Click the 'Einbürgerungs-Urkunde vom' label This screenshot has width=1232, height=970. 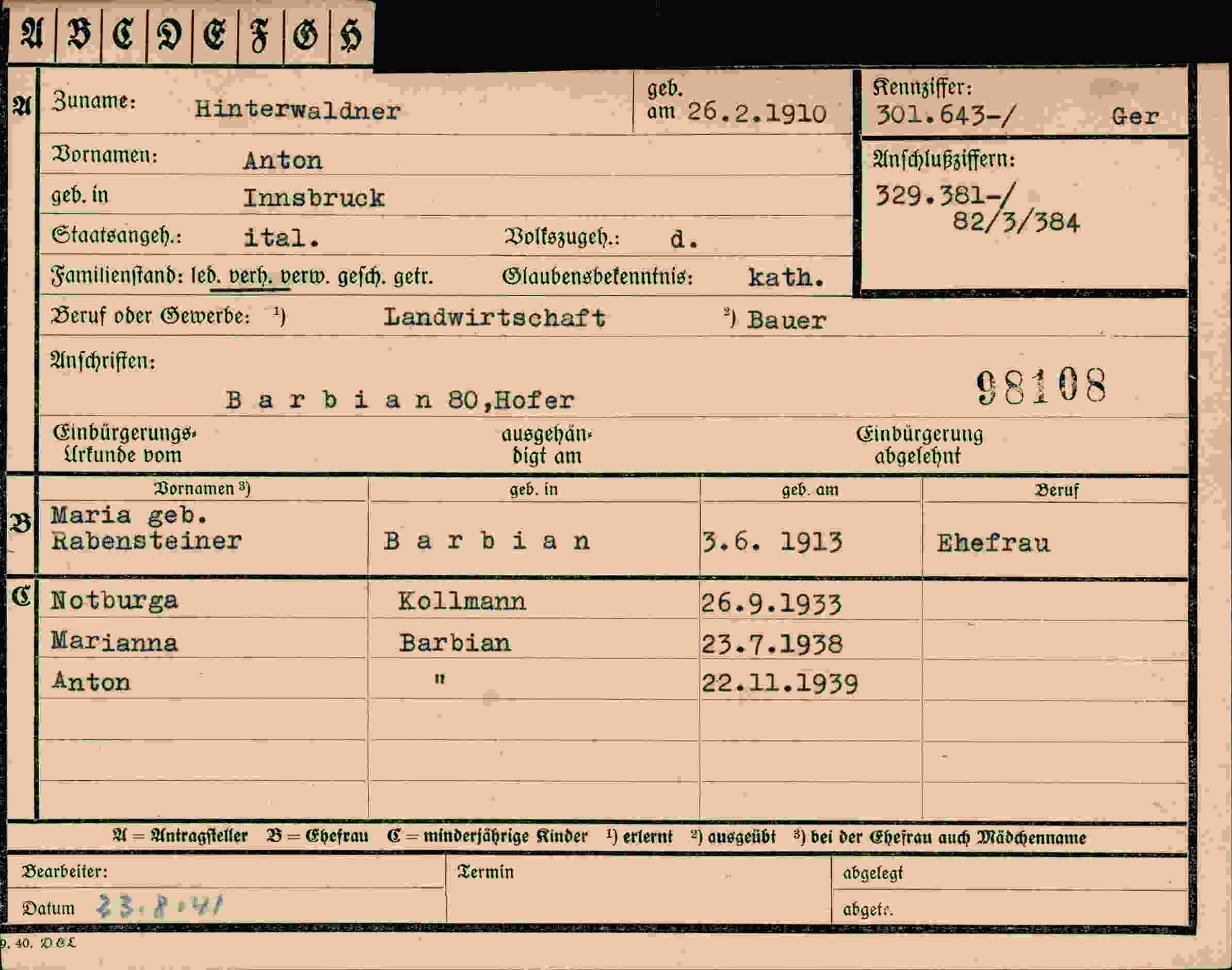pyautogui.click(x=124, y=444)
